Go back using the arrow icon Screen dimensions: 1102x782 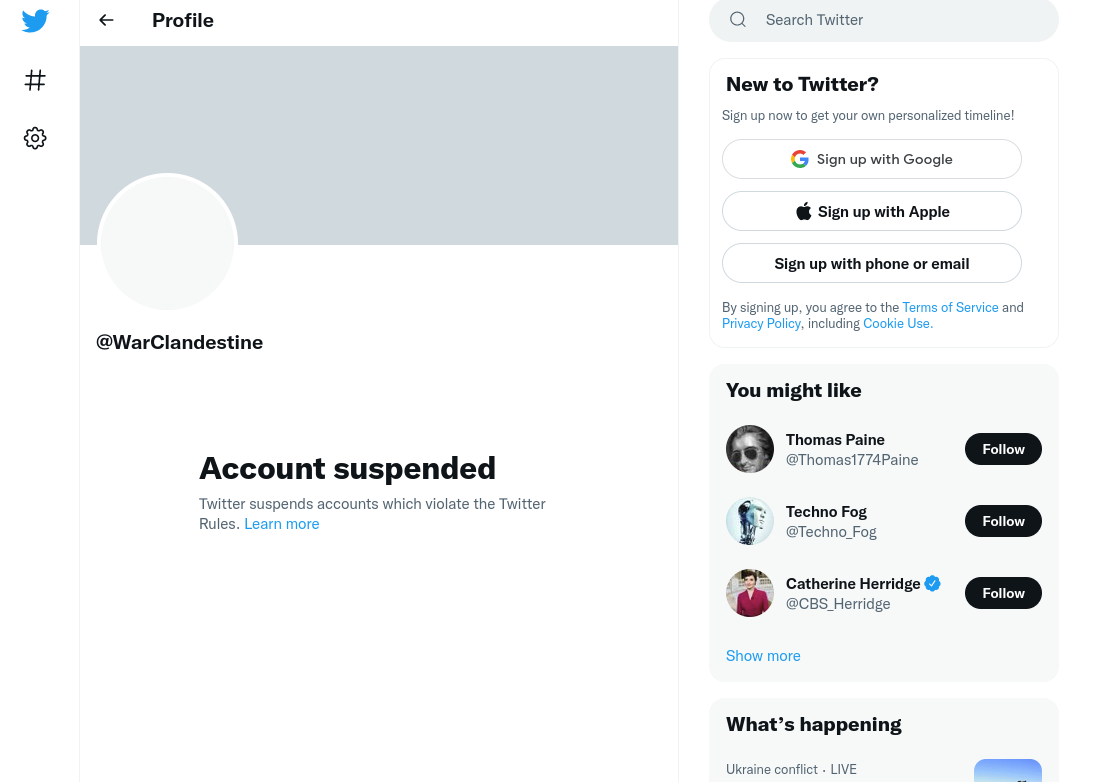pyautogui.click(x=106, y=20)
